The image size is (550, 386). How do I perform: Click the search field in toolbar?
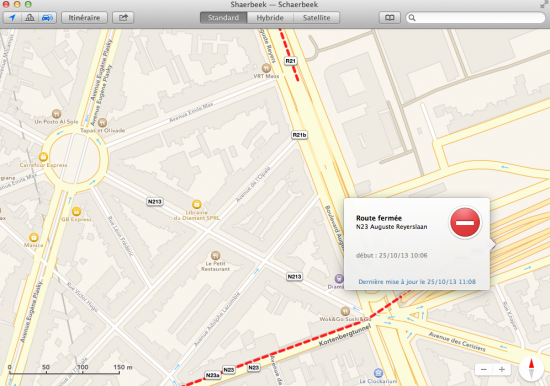(476, 18)
